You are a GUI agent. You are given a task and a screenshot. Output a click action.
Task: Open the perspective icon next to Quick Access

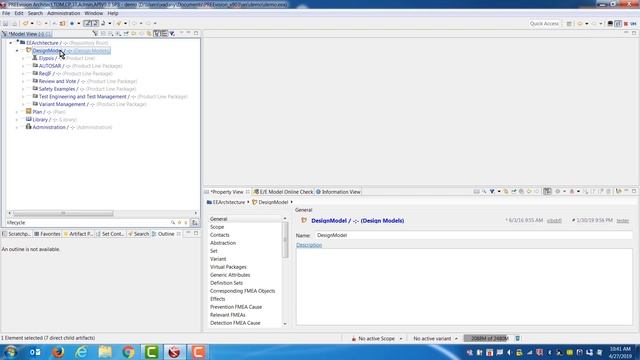tap(569, 24)
